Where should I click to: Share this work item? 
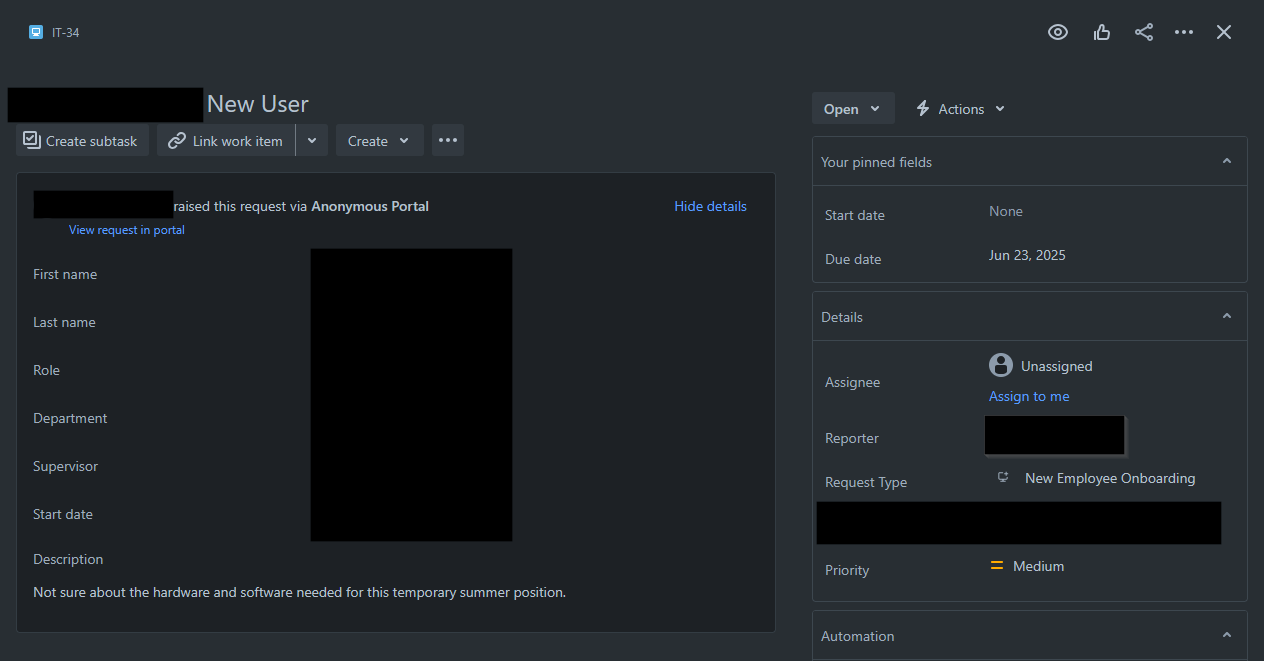pos(1144,32)
